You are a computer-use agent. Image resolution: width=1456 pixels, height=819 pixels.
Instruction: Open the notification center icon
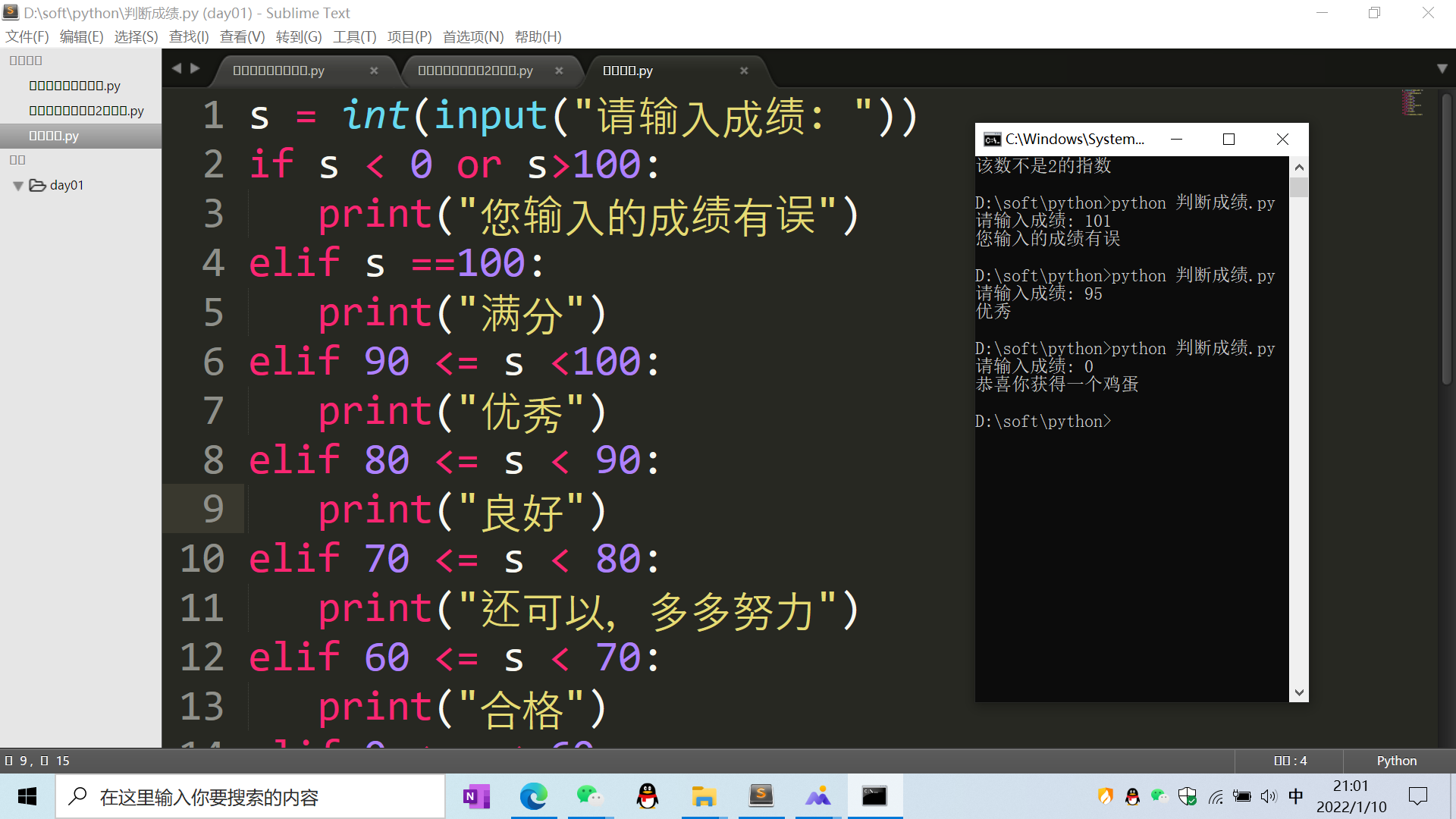pyautogui.click(x=1417, y=796)
